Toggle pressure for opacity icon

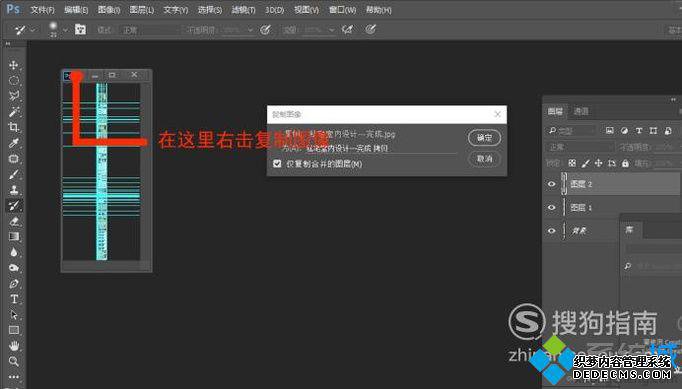[x=265, y=30]
